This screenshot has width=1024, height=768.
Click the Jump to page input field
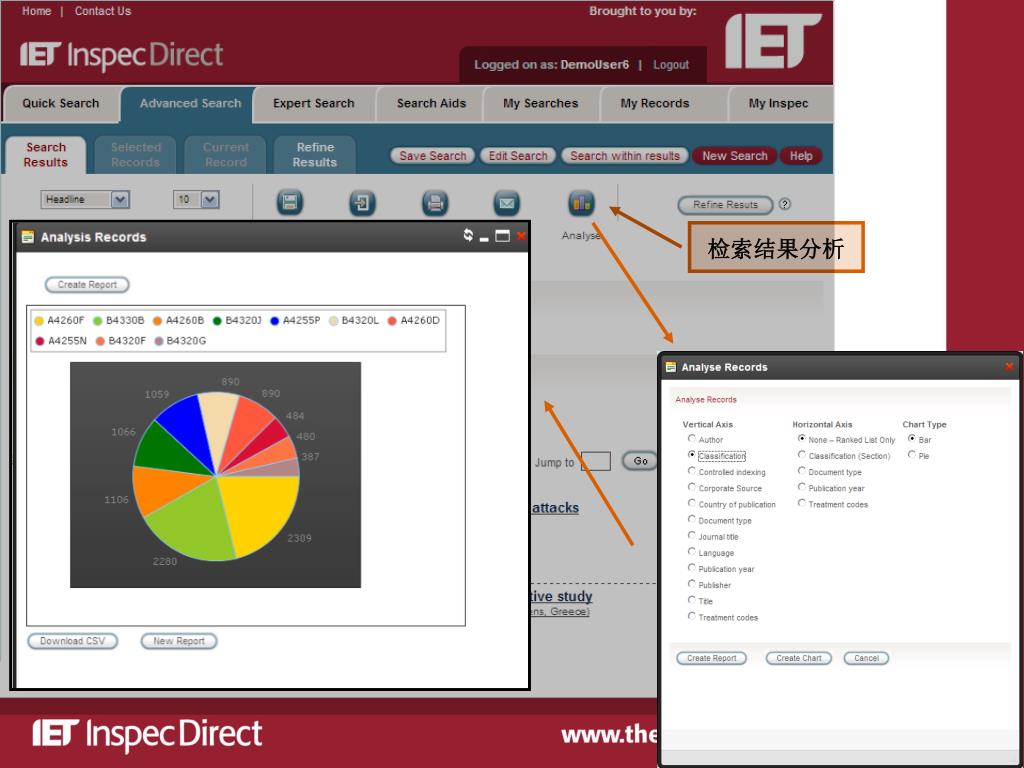coord(596,461)
